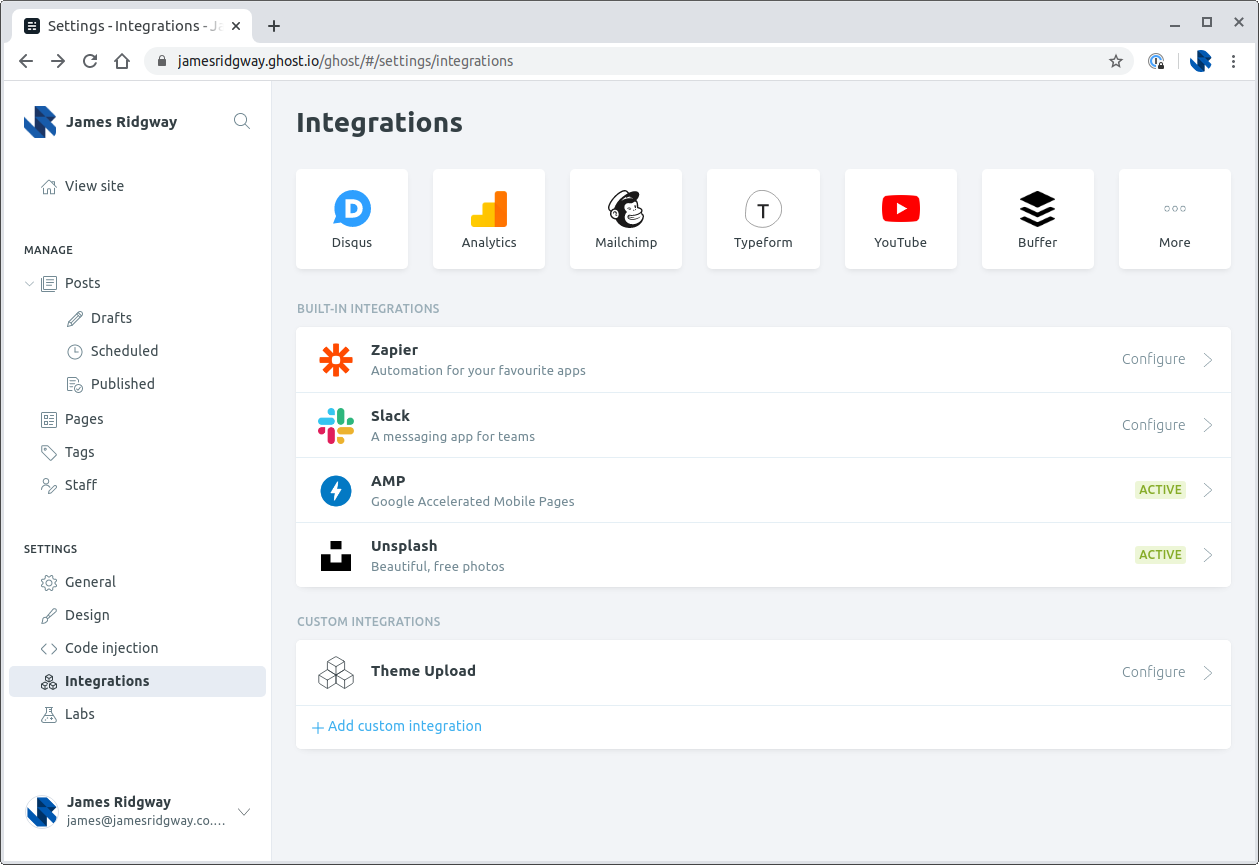Click the blue logo icon in Chrome toolbar
Image resolution: width=1259 pixels, height=865 pixels.
[1201, 61]
